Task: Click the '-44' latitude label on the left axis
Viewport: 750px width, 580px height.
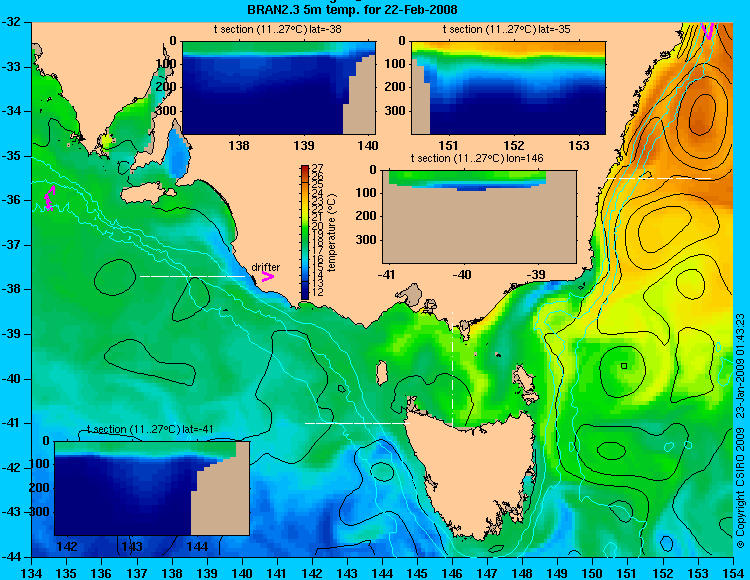Action: [11, 557]
